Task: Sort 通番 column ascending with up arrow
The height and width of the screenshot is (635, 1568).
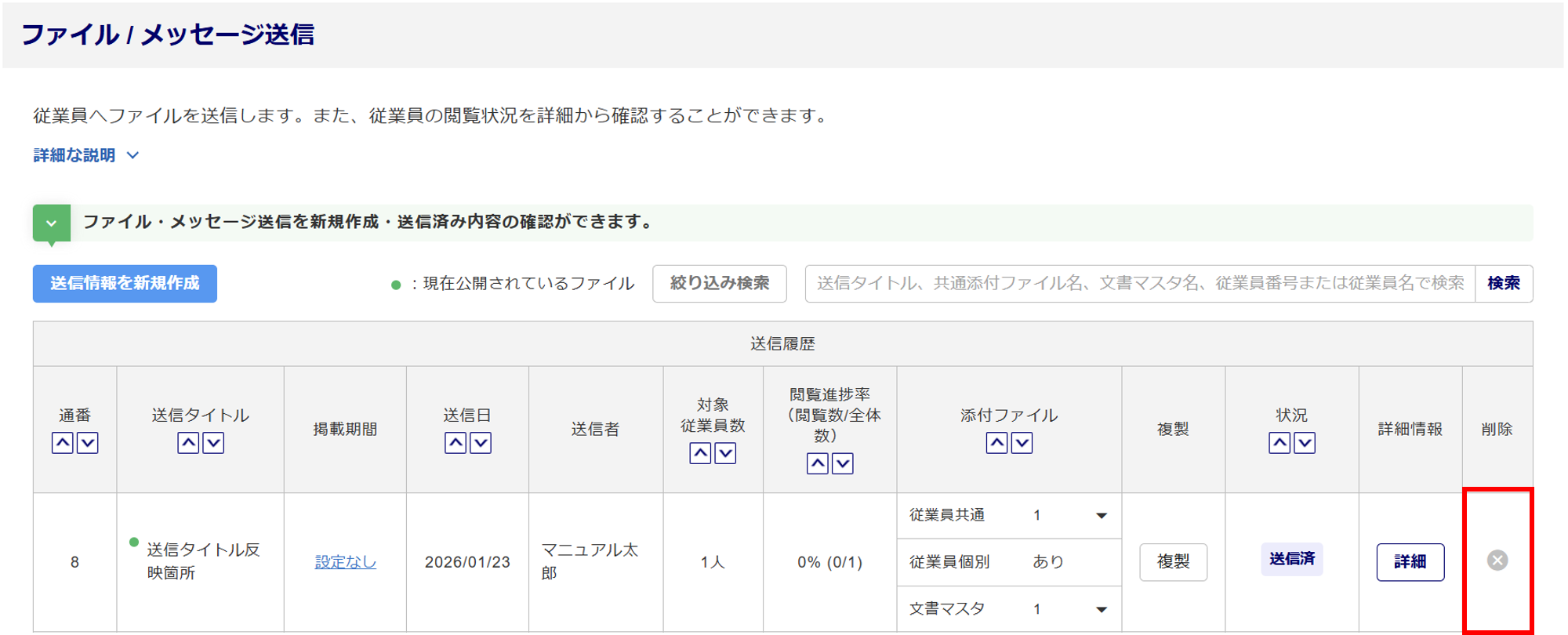Action: (63, 443)
